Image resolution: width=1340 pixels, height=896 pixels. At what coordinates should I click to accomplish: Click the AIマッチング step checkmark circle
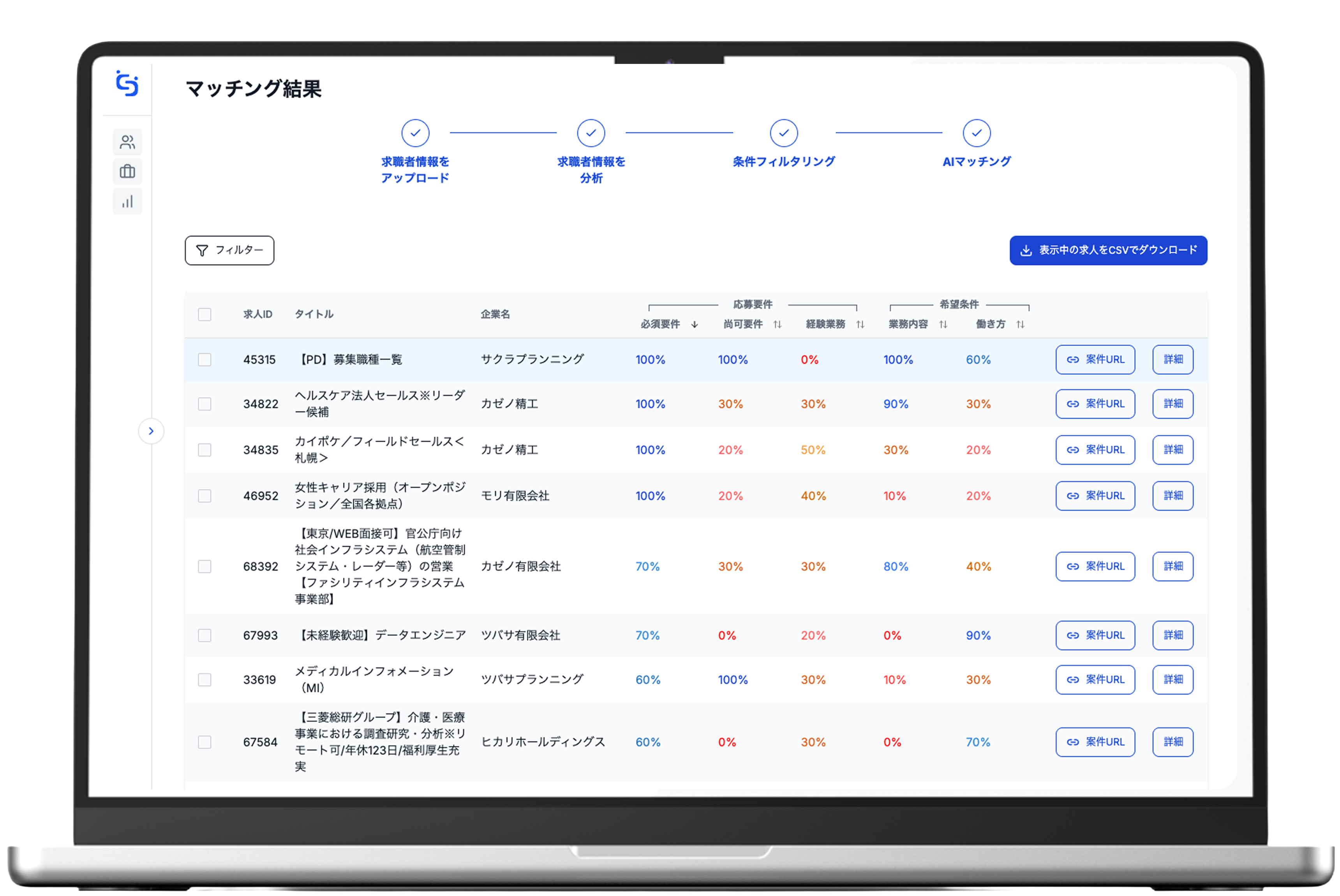(x=977, y=133)
